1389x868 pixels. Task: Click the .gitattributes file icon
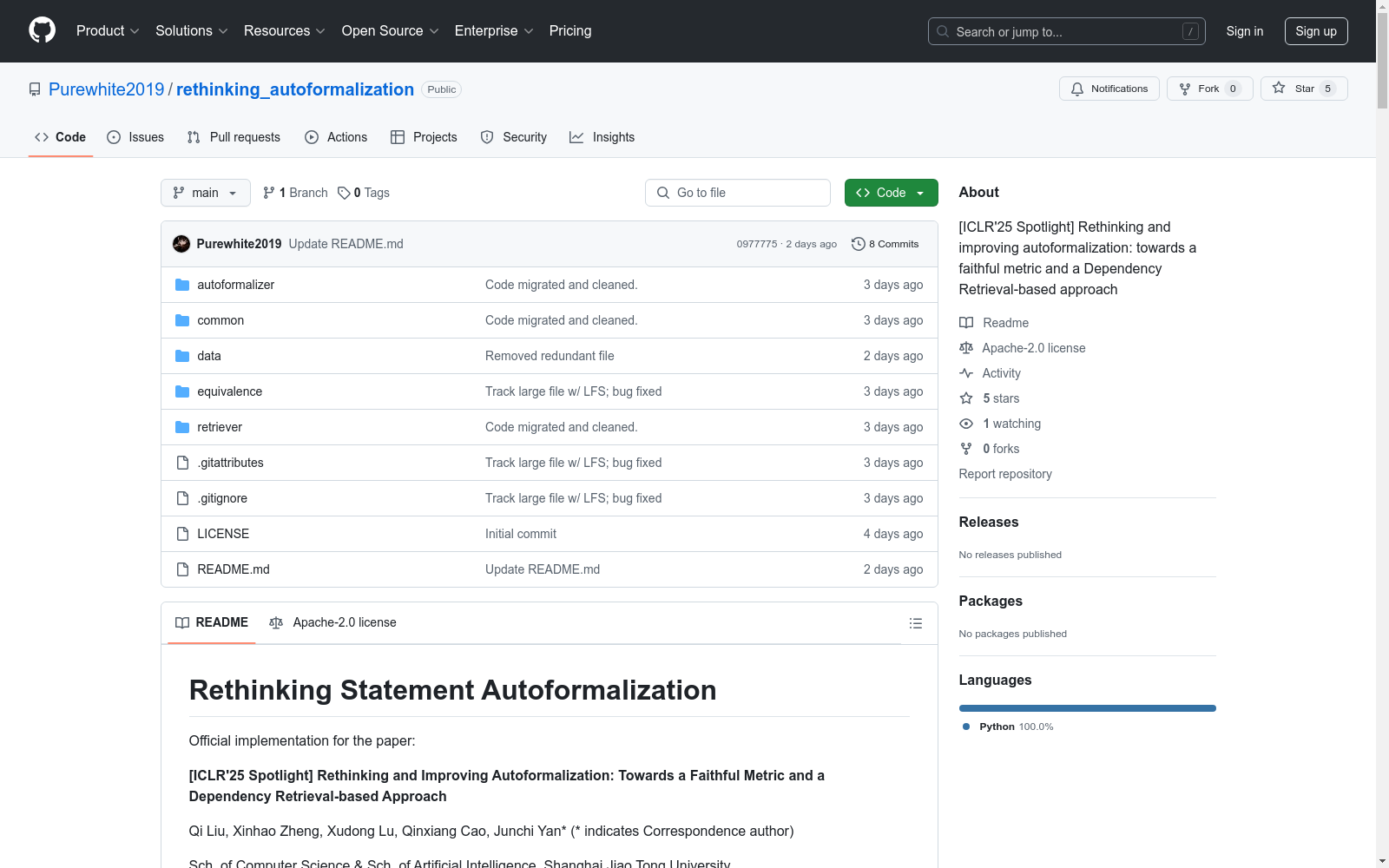pos(182,463)
